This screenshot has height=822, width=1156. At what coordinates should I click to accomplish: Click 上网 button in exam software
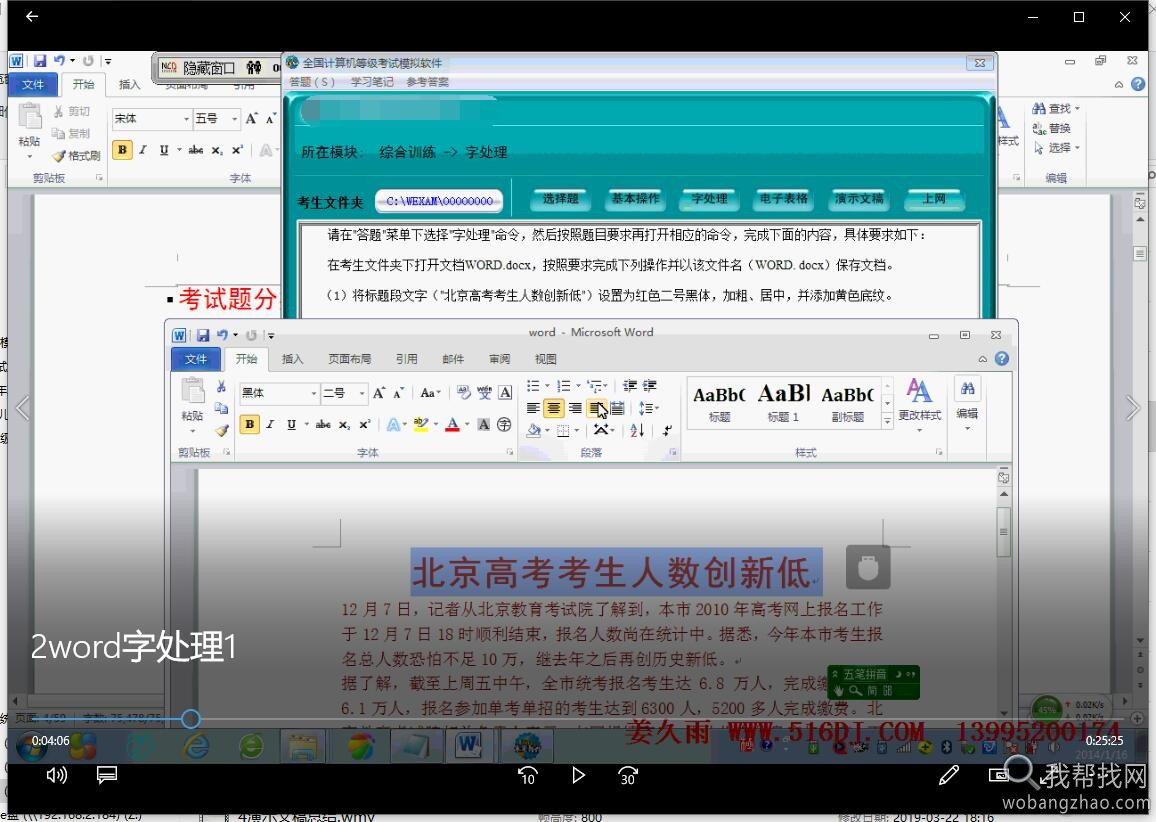click(x=934, y=199)
